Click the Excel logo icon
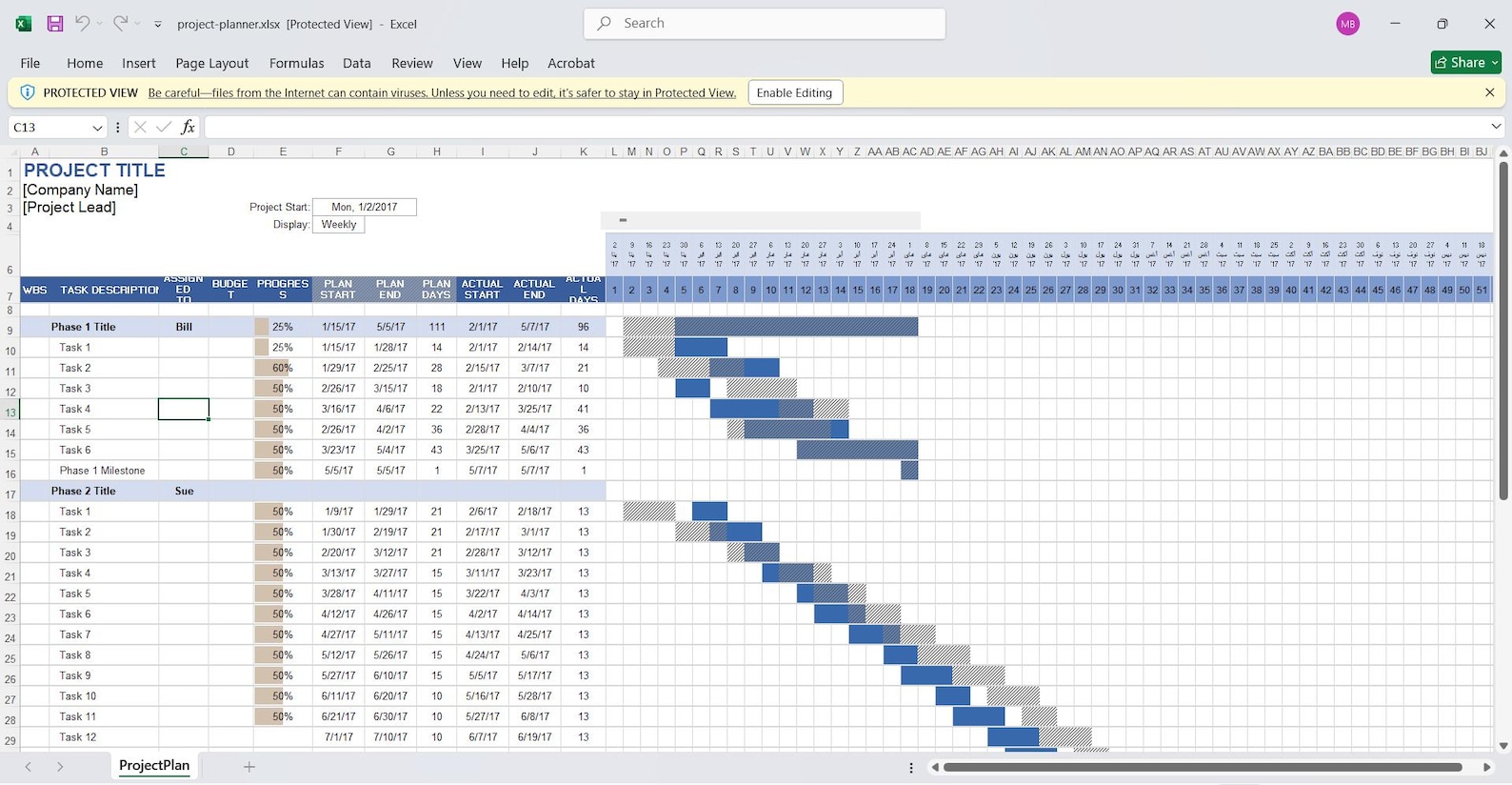Viewport: 1512px width, 785px height. [24, 24]
